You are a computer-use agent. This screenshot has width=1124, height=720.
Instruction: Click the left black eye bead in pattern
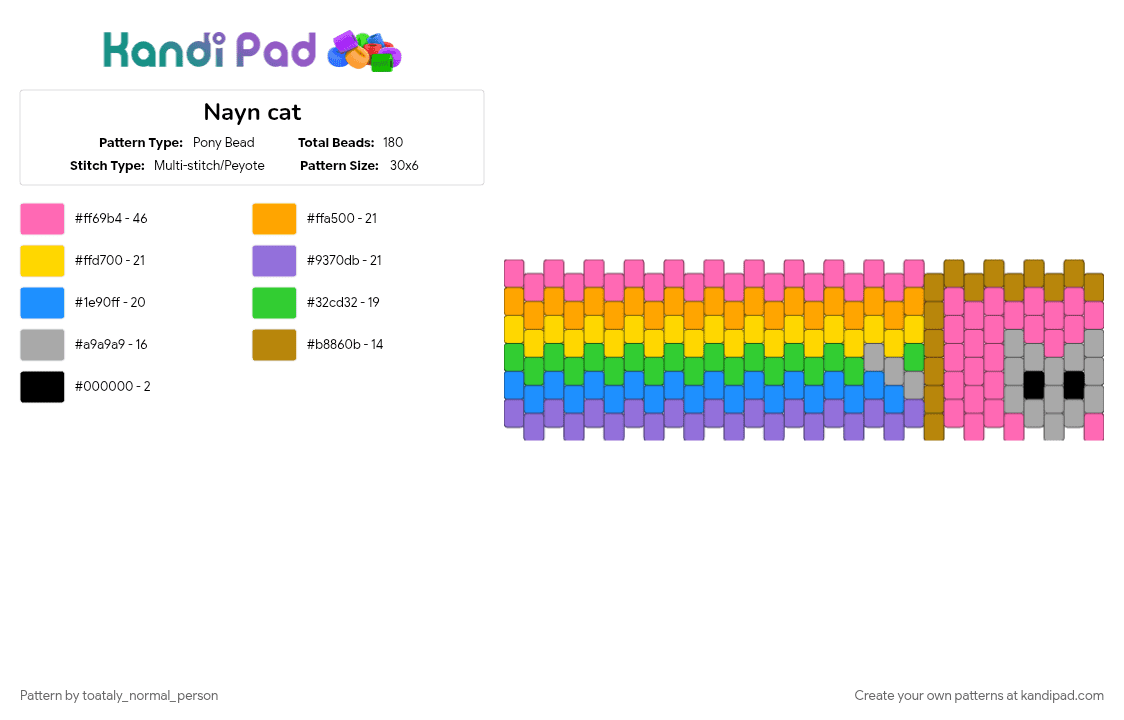pyautogui.click(x=1034, y=385)
